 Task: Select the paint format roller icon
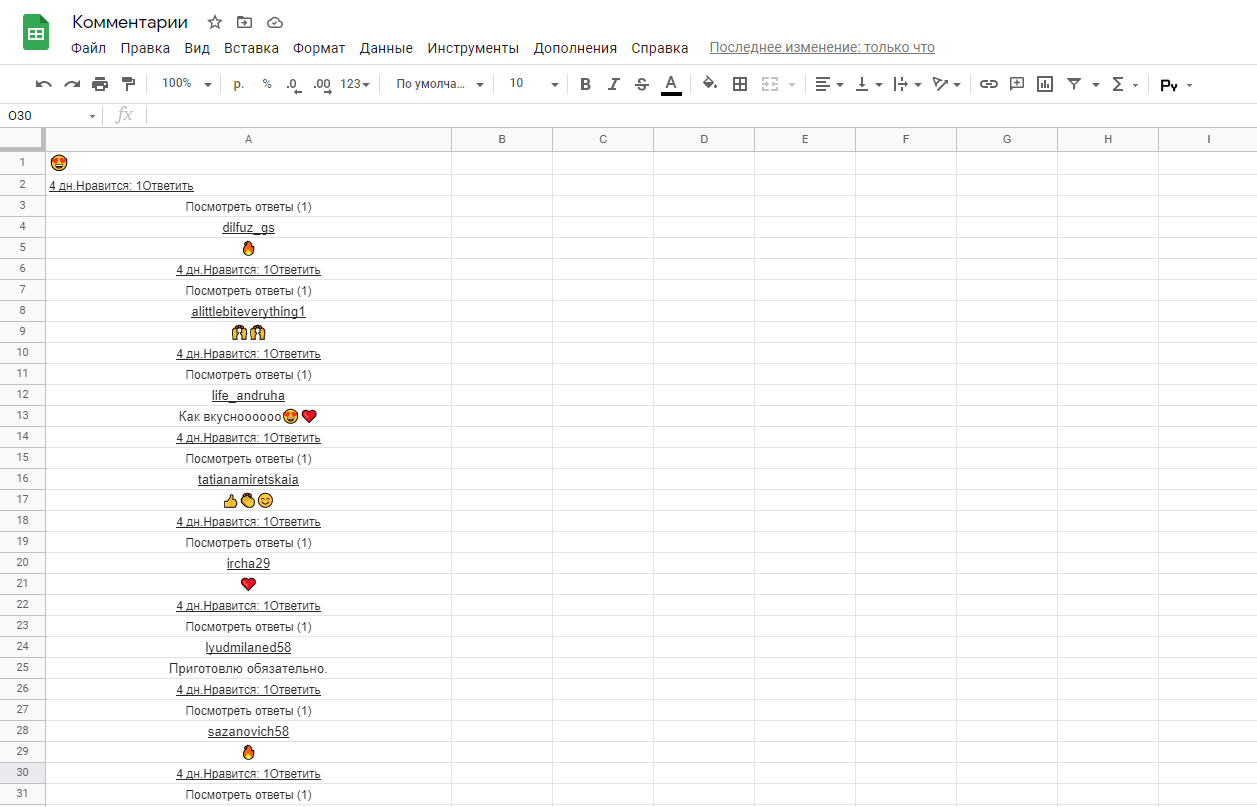click(x=128, y=84)
